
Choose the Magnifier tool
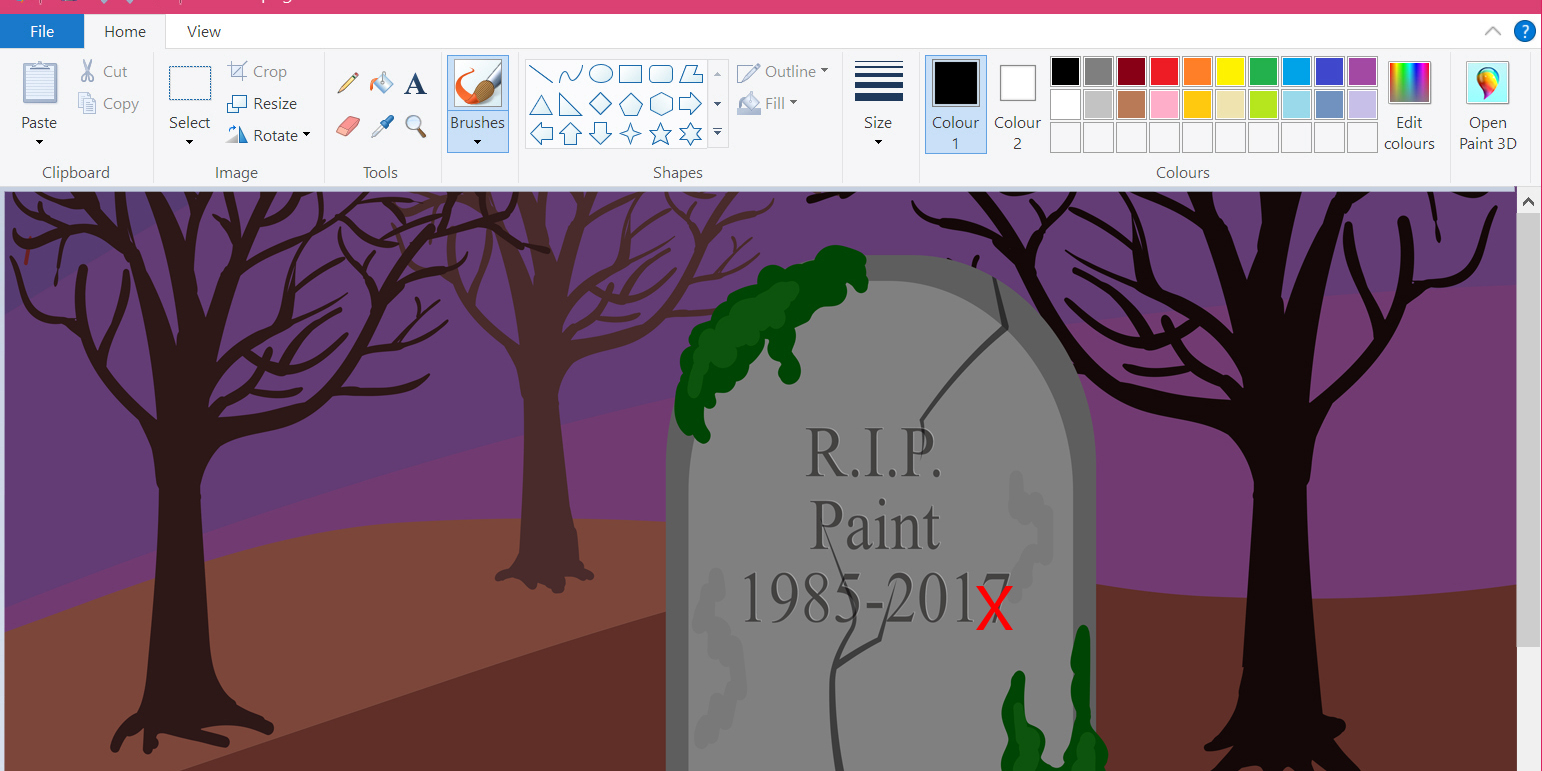(x=415, y=126)
